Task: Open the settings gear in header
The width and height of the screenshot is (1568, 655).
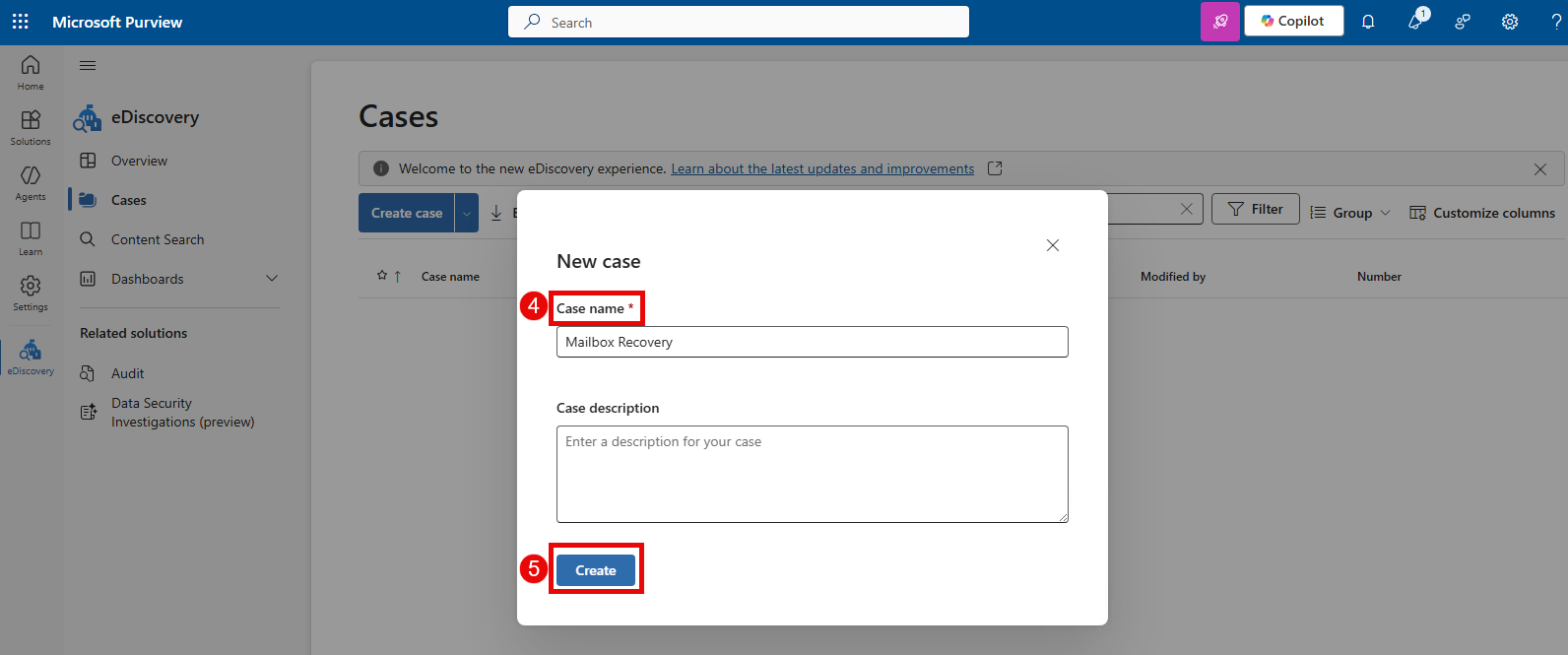Action: click(x=1509, y=22)
